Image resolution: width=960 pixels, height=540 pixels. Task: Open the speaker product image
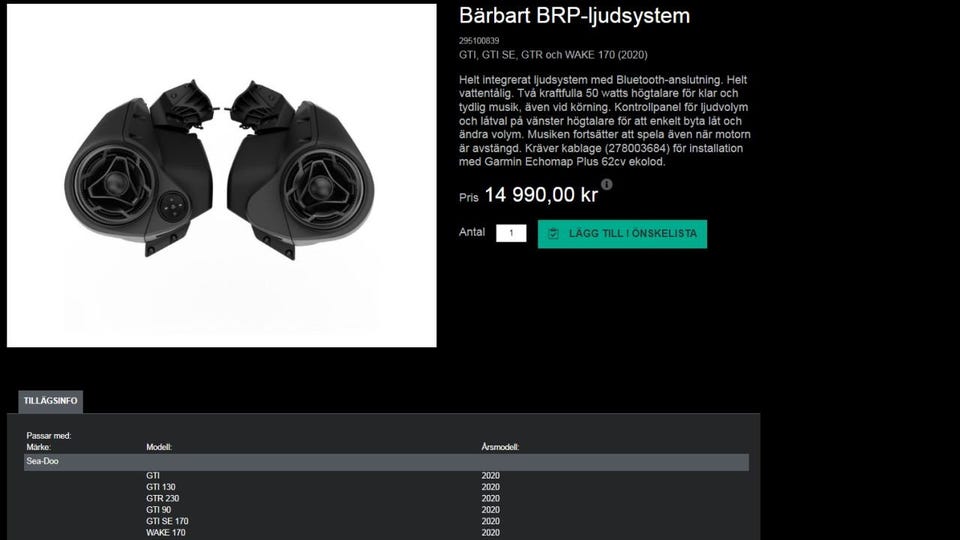tap(222, 176)
